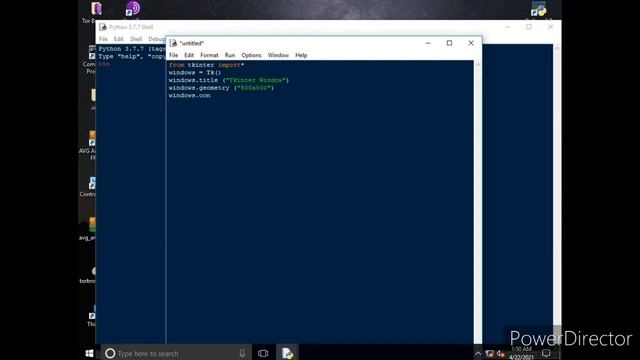Screen dimensions: 640x360
Task: Minimize the untitled editor window
Action: [428, 43]
